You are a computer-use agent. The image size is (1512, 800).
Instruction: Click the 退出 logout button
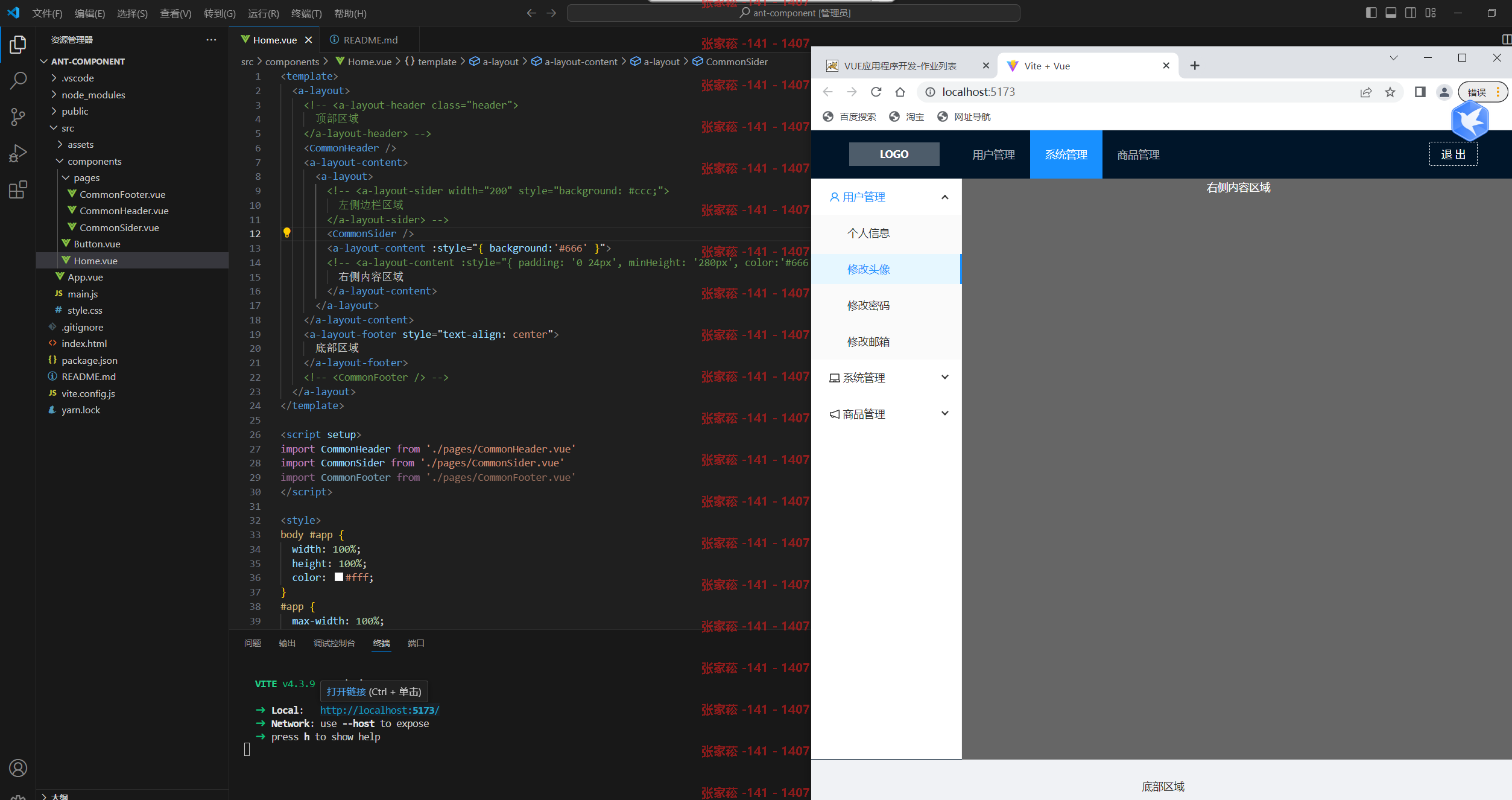pos(1453,154)
